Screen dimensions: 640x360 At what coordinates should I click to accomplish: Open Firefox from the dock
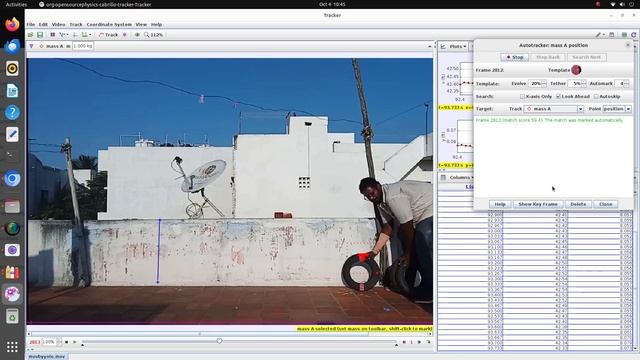(12, 24)
